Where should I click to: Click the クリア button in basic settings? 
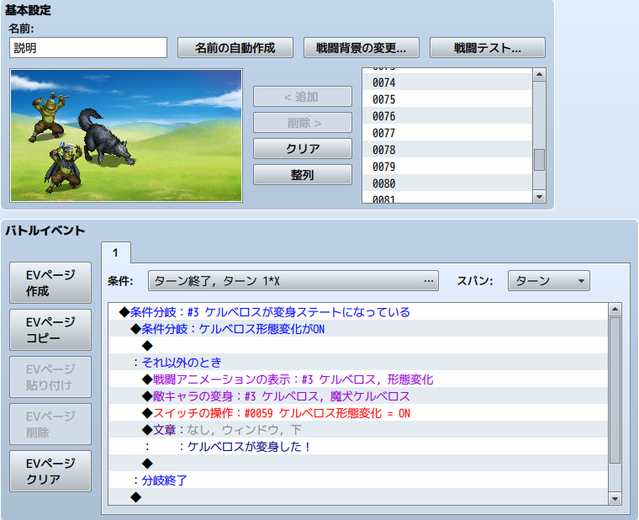pyautogui.click(x=302, y=148)
